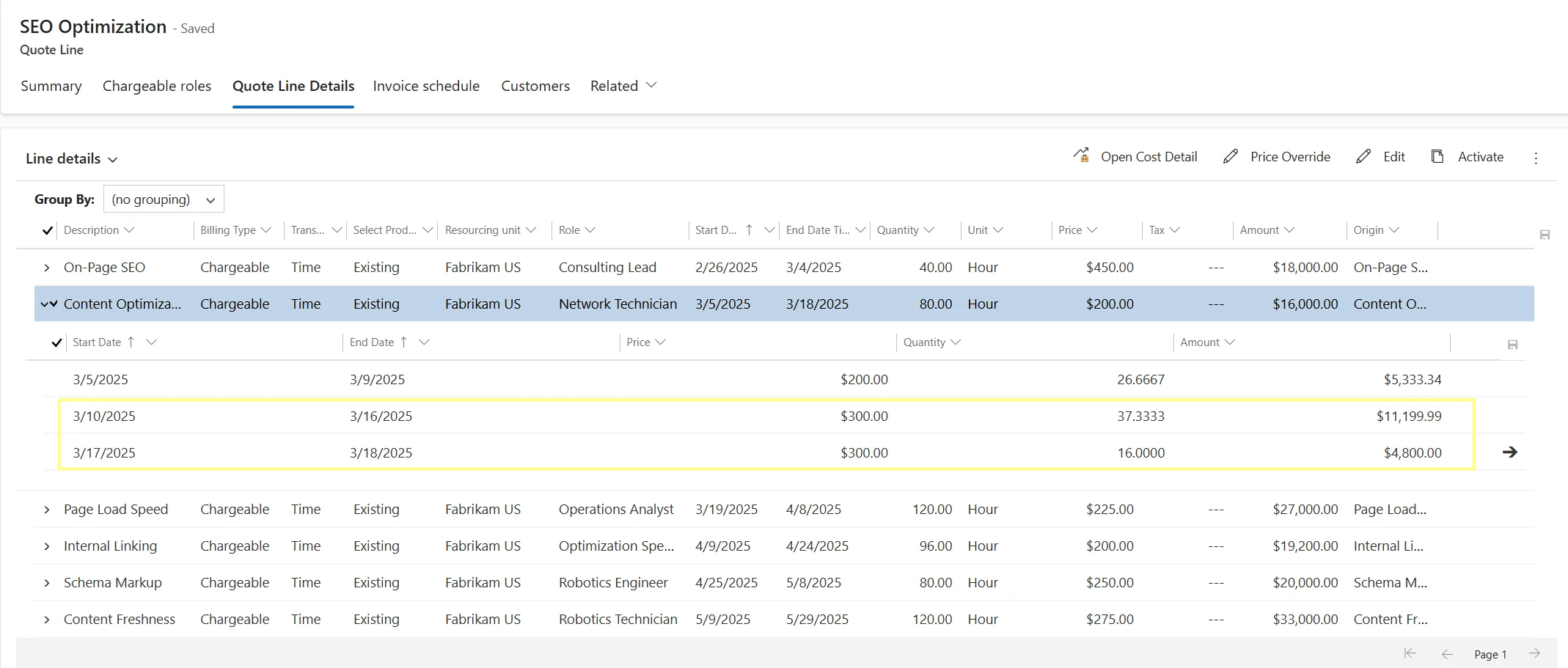Expand the Page Load Speed row
The width and height of the screenshot is (1568, 668).
47,510
